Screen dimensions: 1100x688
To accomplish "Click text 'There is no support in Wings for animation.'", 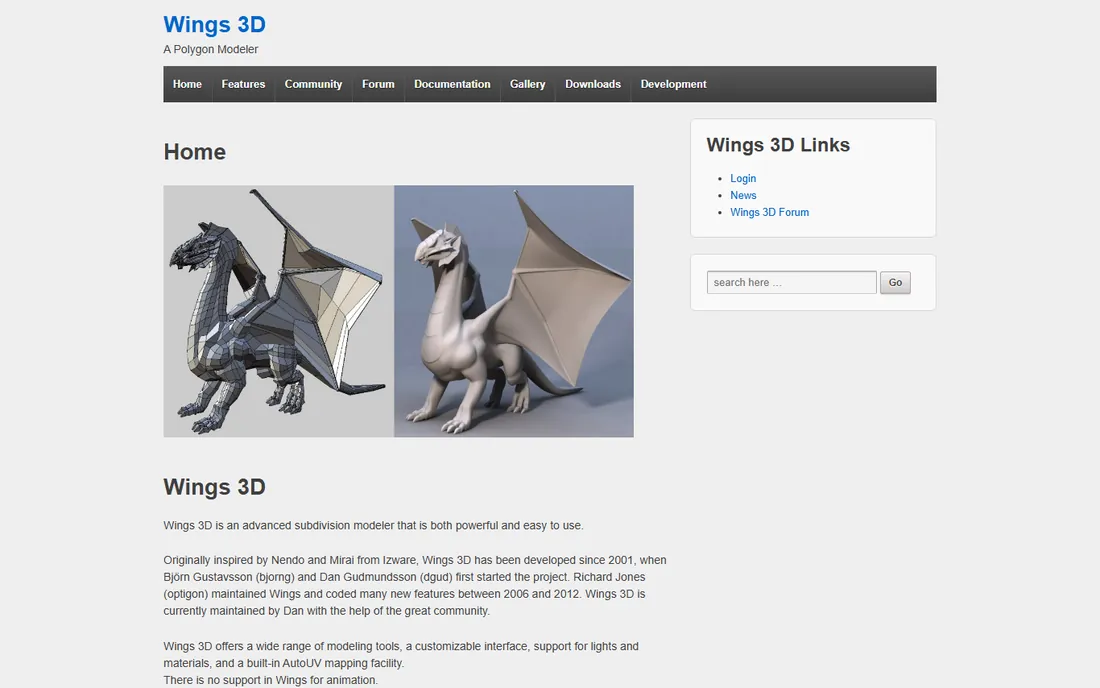I will tap(270, 680).
